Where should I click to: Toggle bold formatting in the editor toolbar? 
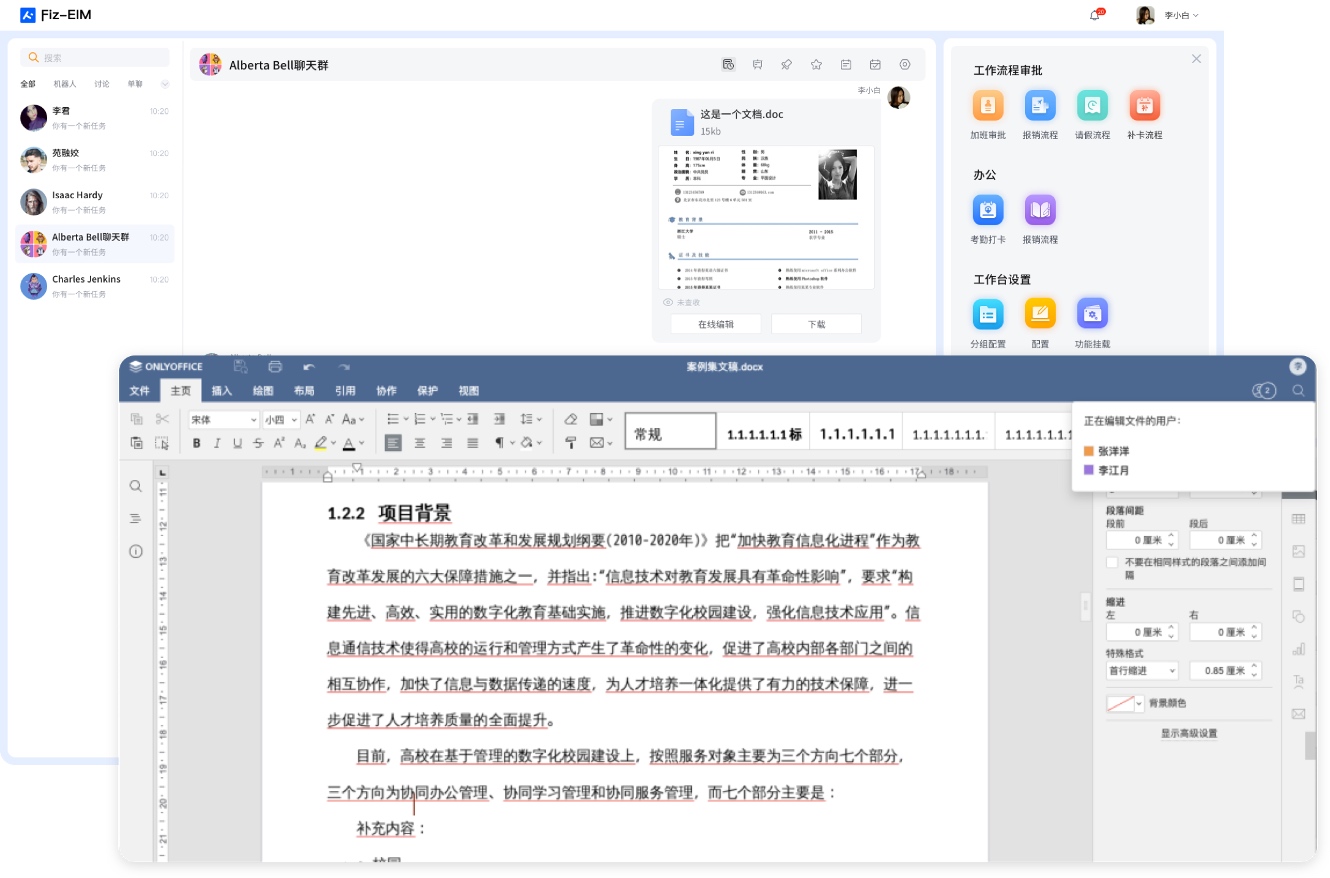click(x=197, y=443)
